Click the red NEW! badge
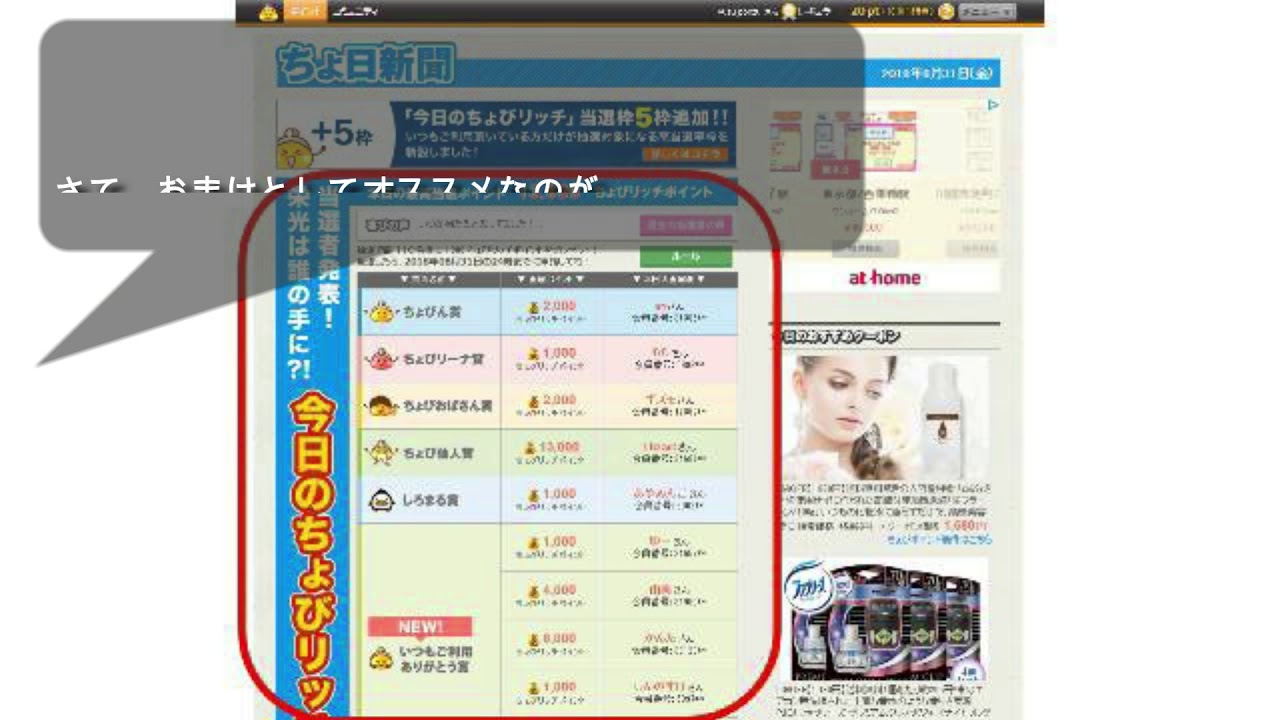 point(420,627)
